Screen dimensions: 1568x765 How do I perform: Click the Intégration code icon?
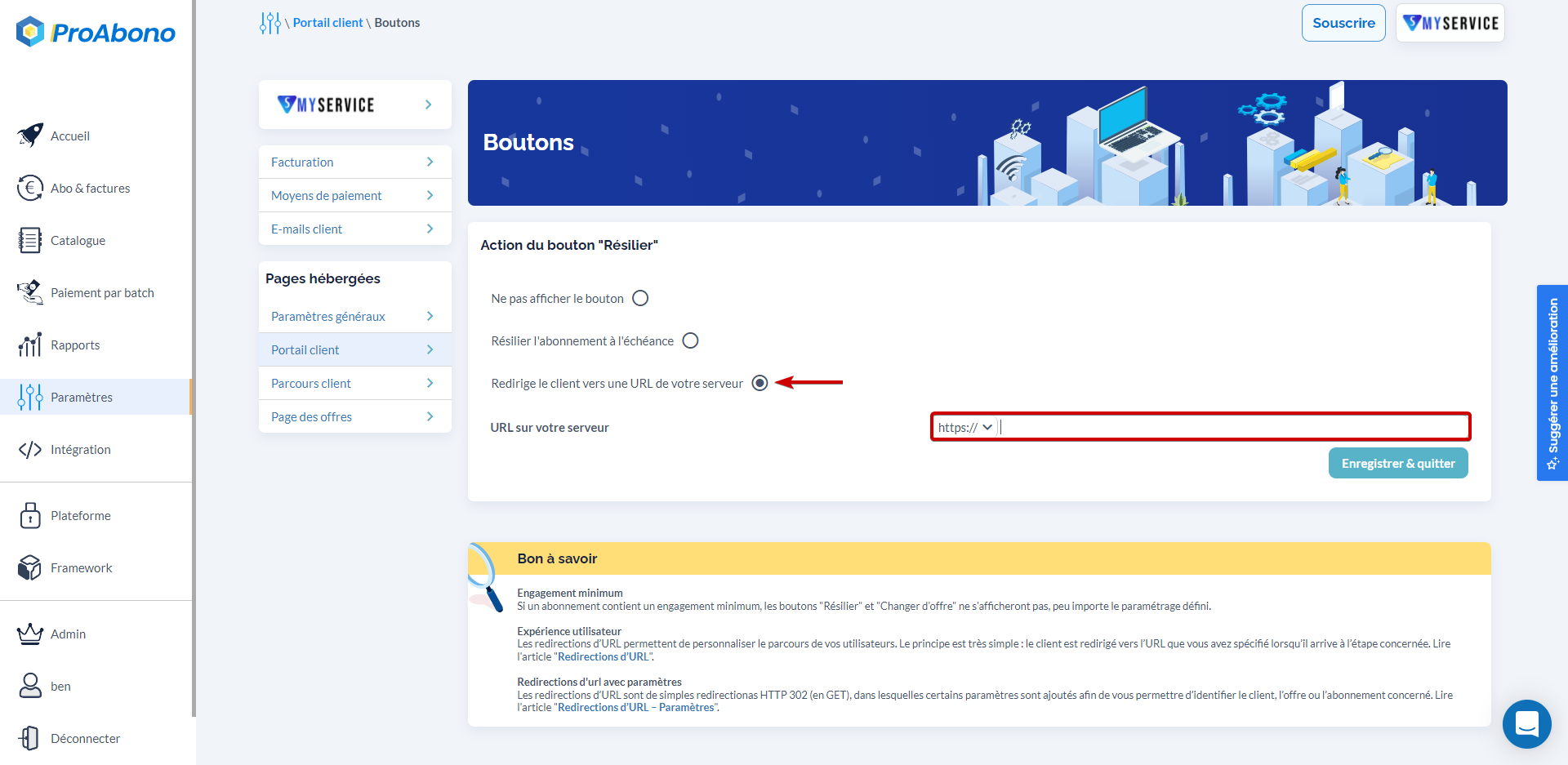[30, 449]
